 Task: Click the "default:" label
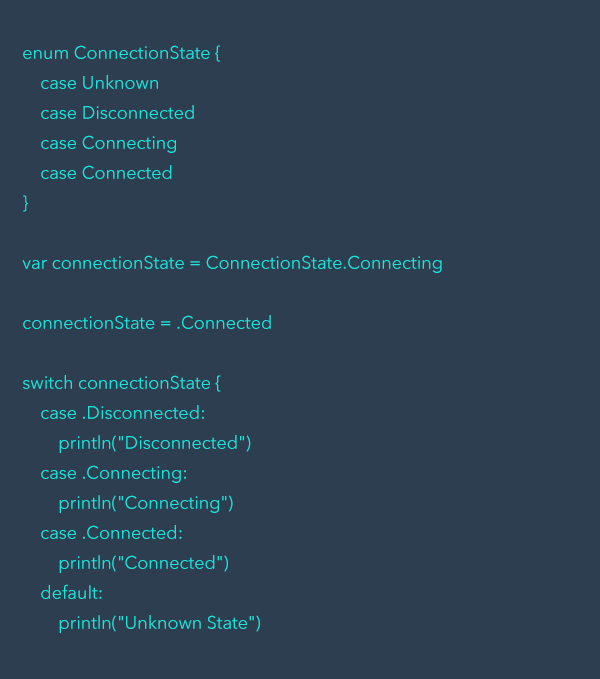71,593
